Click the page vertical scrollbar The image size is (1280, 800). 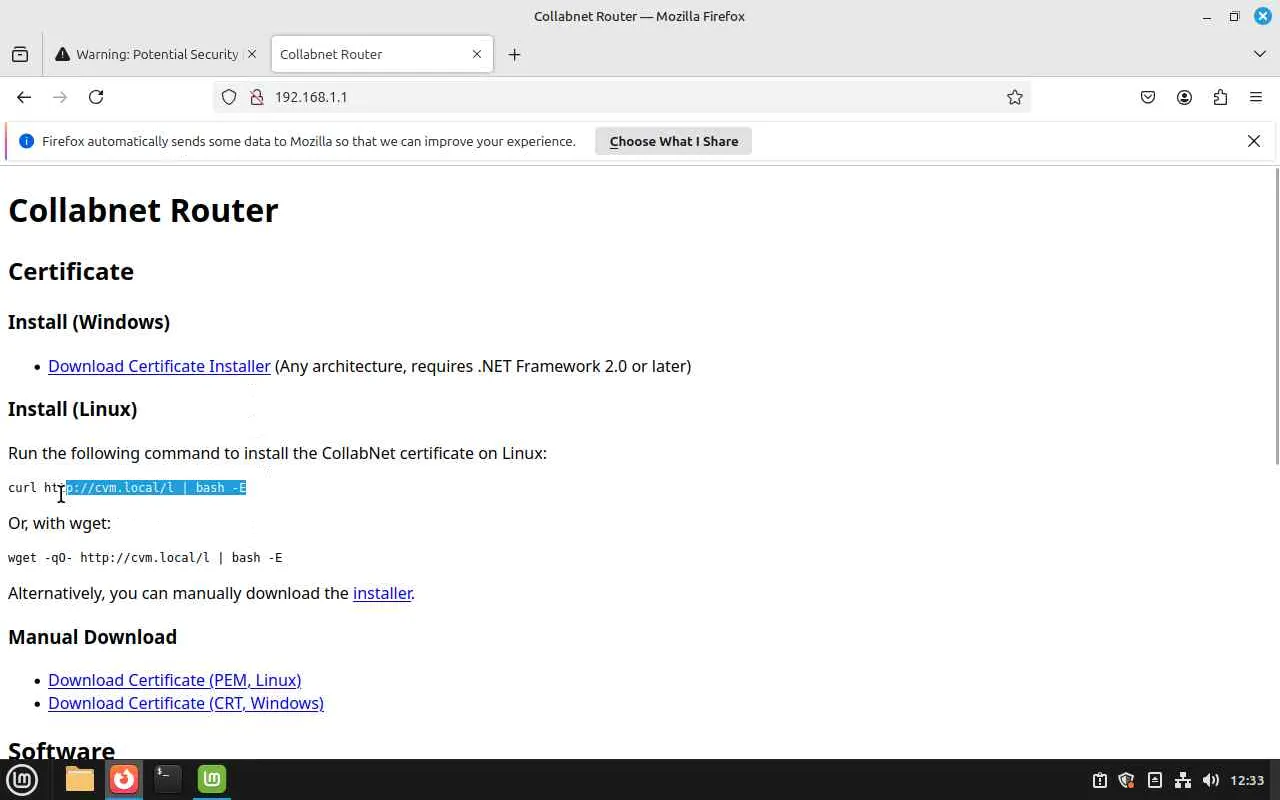point(1276,316)
